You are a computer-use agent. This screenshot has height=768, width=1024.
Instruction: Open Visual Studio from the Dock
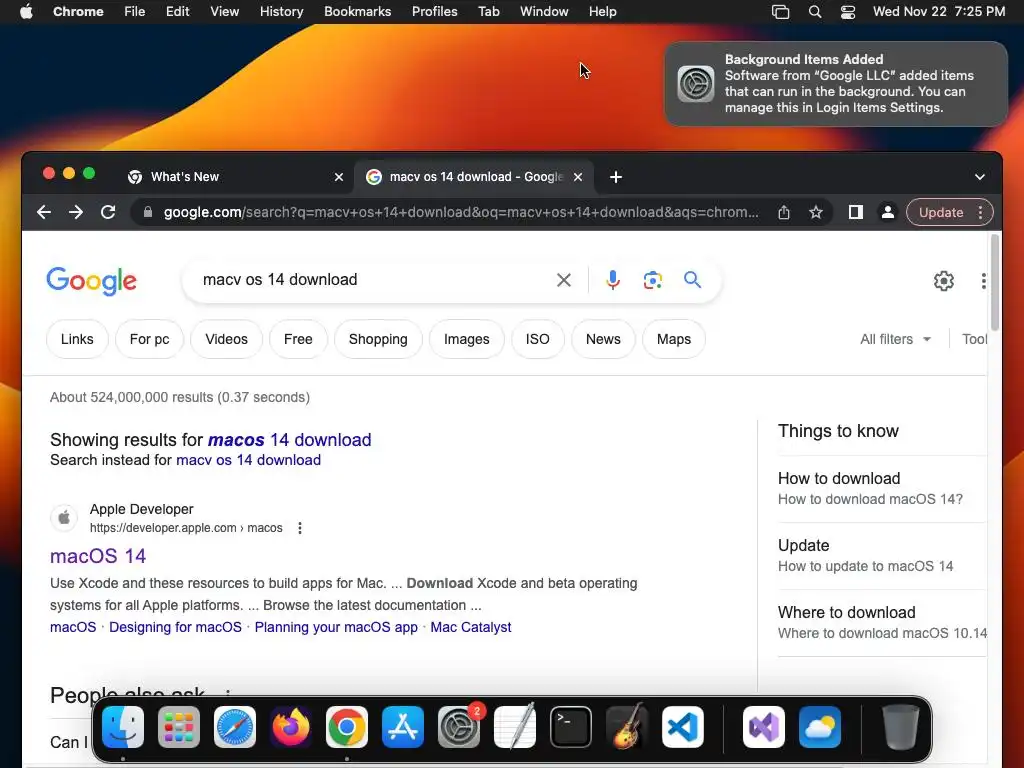point(763,727)
